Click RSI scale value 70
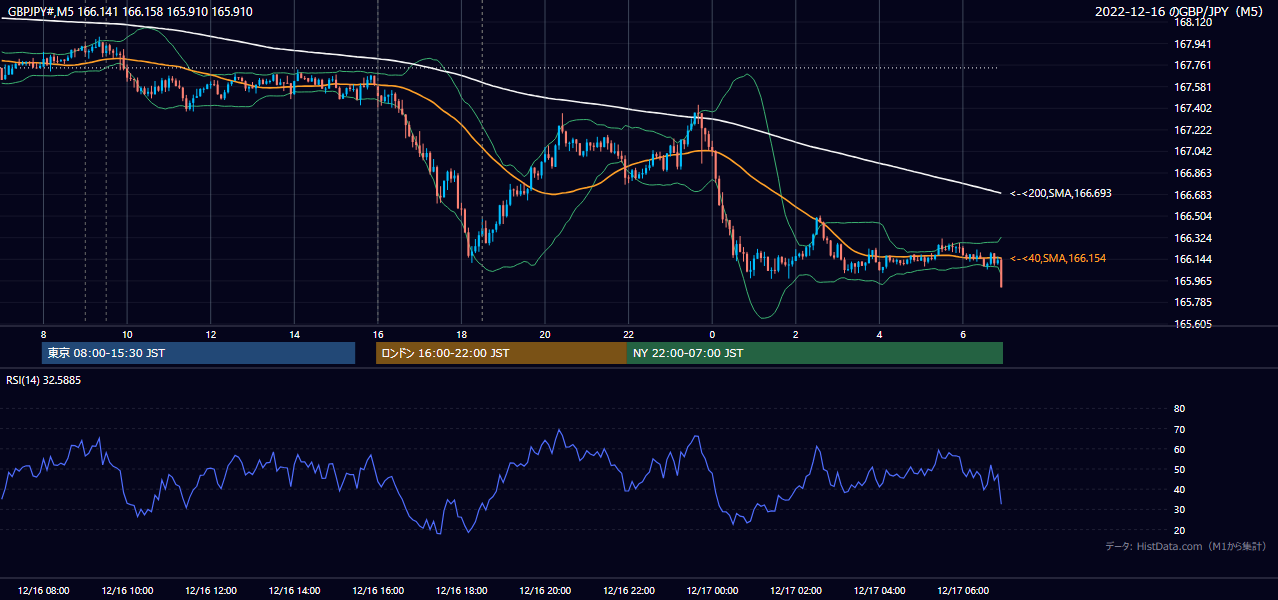Viewport: 1278px width, 600px height. (x=1179, y=429)
